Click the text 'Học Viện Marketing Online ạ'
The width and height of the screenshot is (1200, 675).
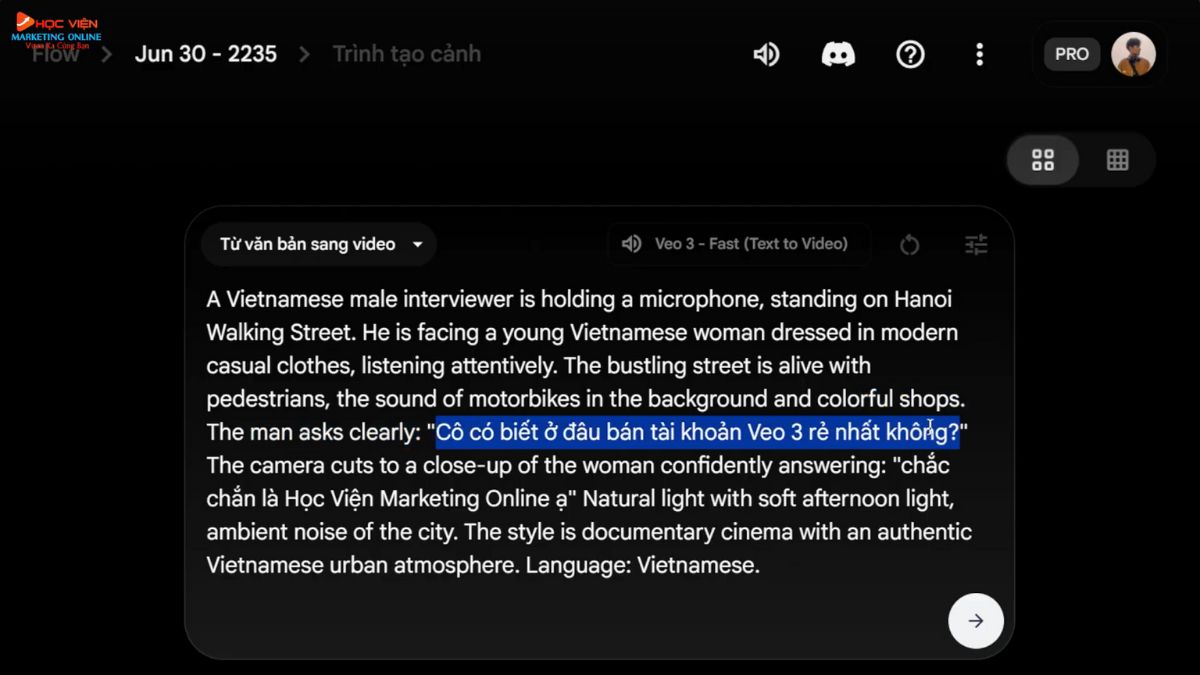pos(426,499)
